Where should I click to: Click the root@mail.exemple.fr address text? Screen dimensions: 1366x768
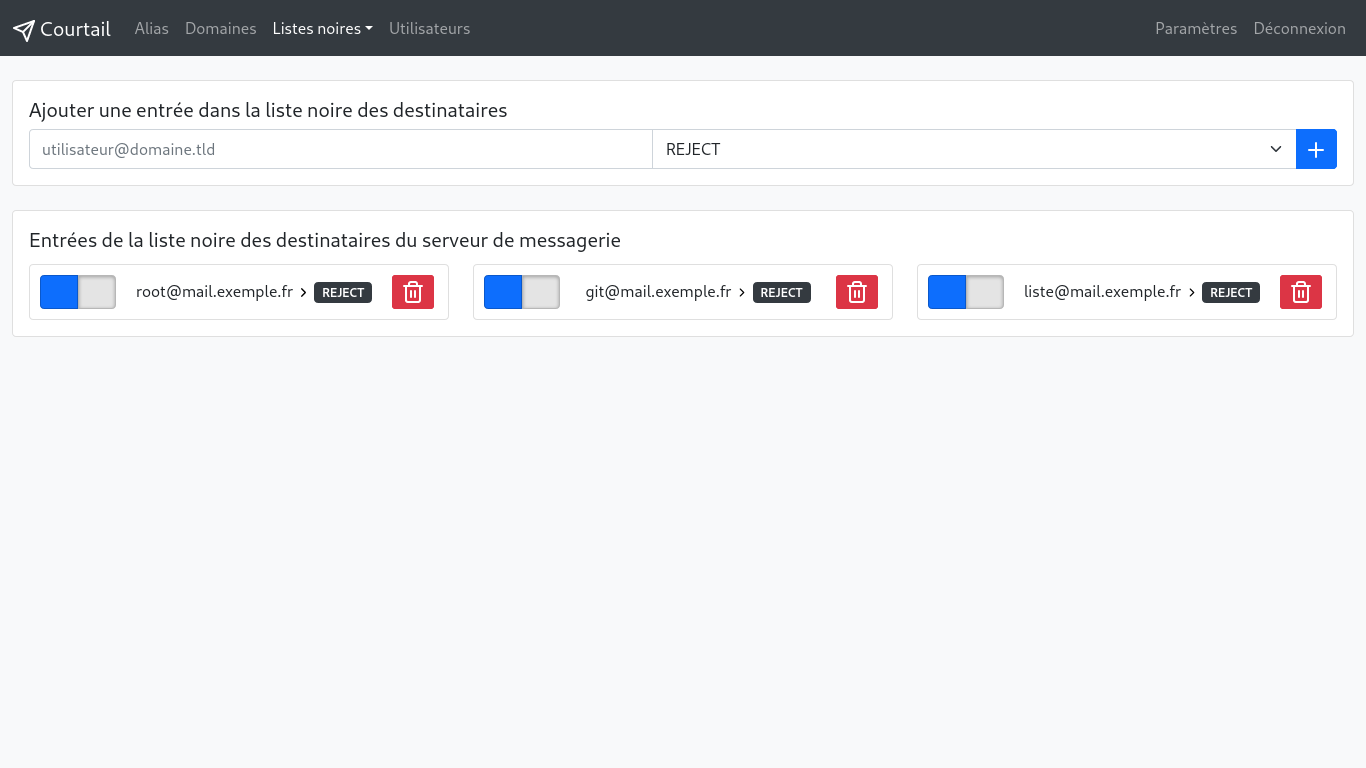(214, 292)
